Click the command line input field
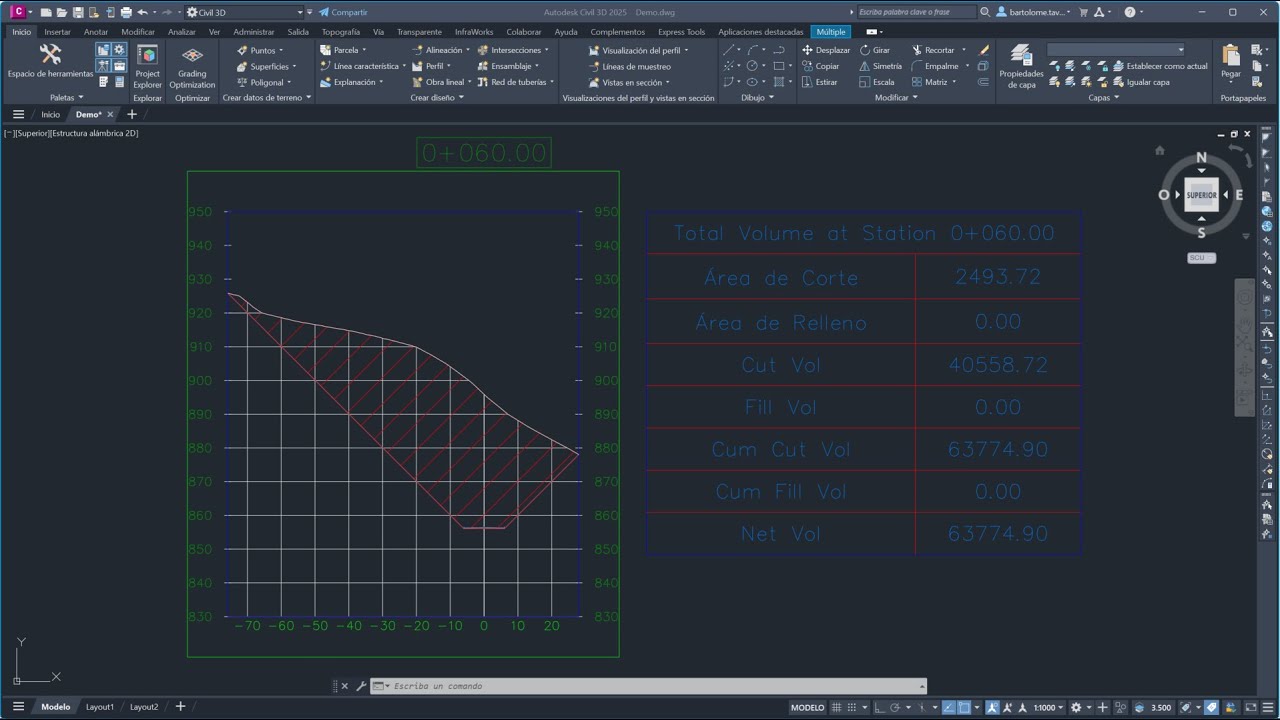Viewport: 1280px width, 720px height. tap(655, 686)
